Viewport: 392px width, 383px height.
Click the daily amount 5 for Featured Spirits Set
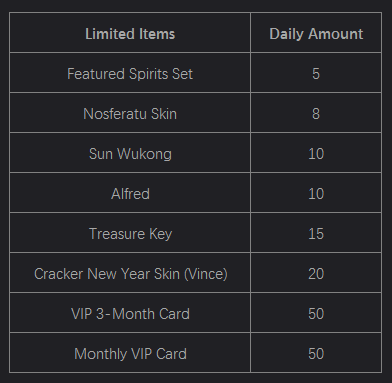coord(316,74)
